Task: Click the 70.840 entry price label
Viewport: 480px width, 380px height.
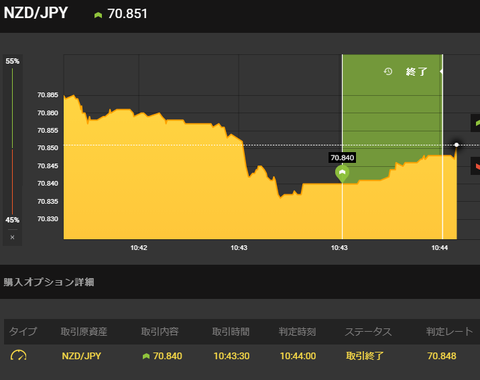Action: click(x=342, y=158)
